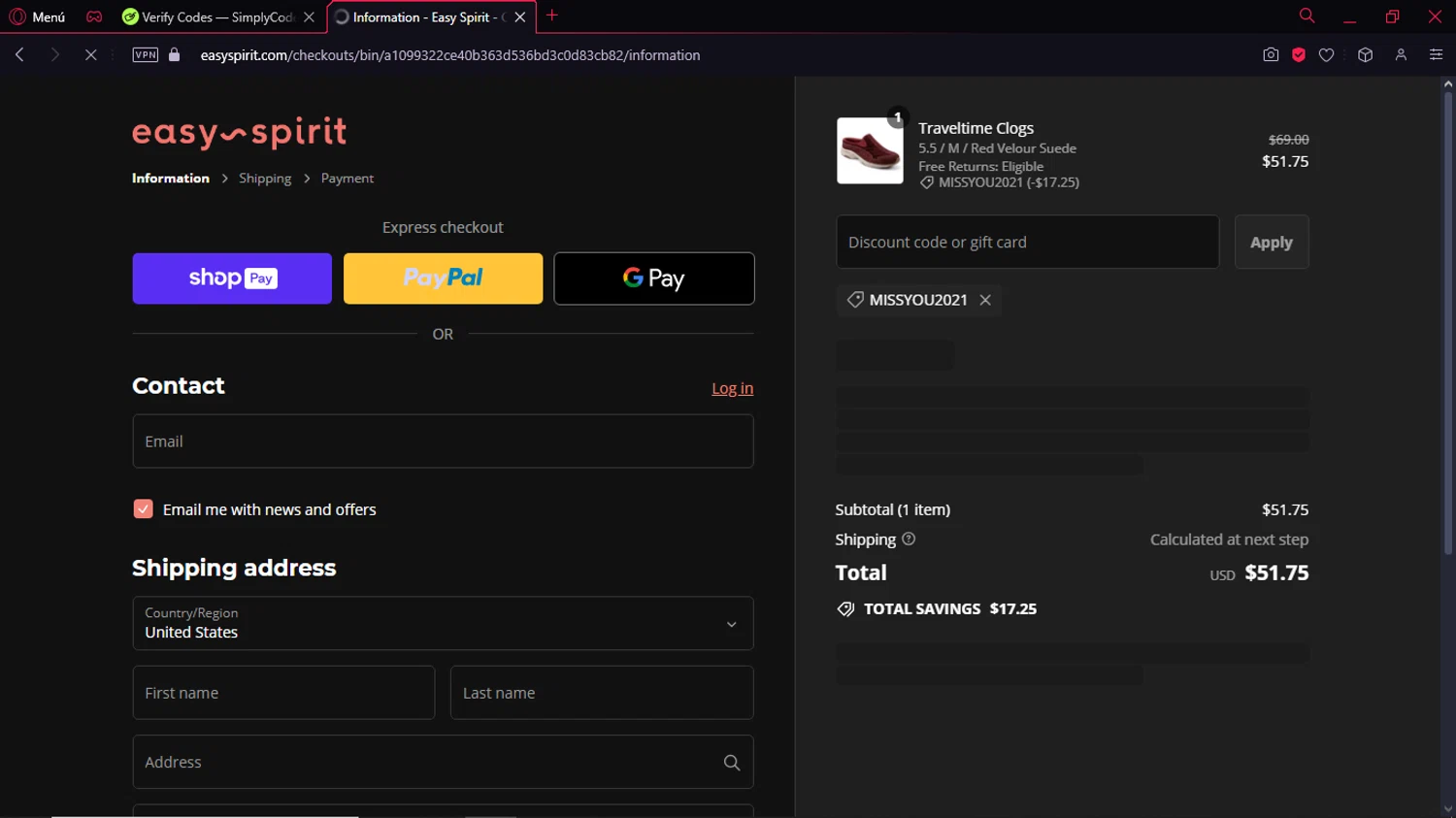1456x818 pixels.
Task: Open the Easy Setup sliders icon
Action: (1436, 55)
